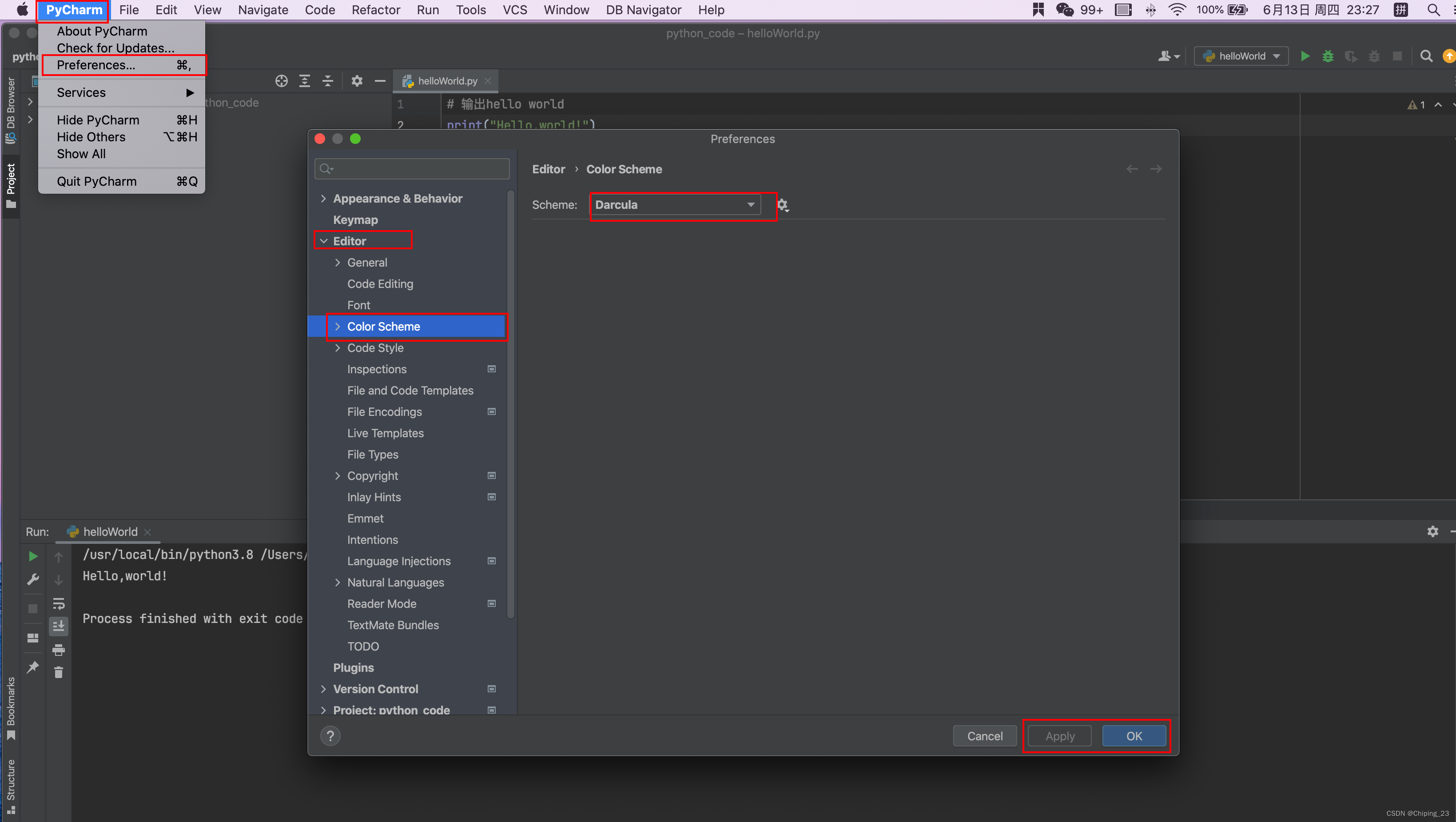Click the user account icon in toolbar
1456x822 pixels.
click(x=1168, y=56)
